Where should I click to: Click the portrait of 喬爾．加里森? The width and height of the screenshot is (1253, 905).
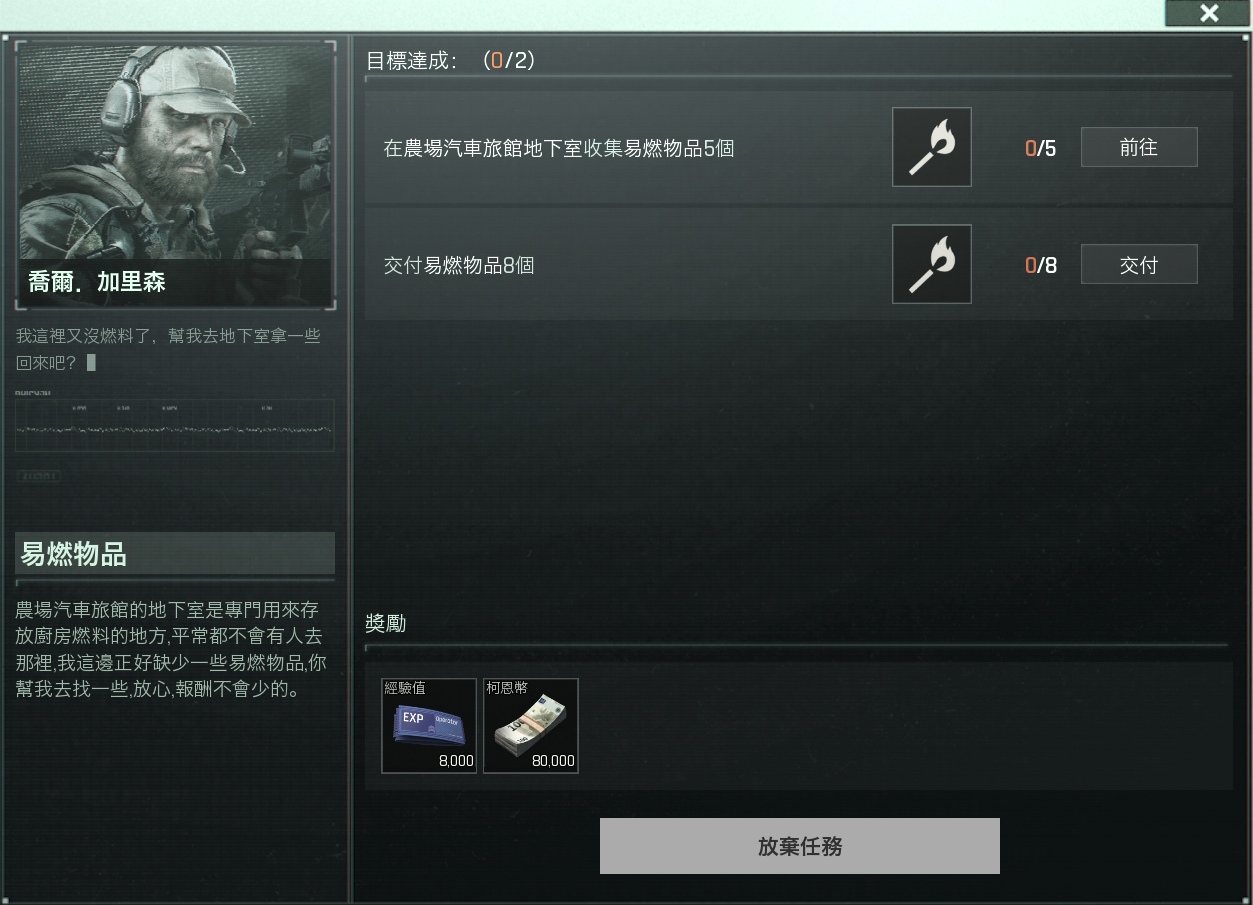[x=175, y=175]
